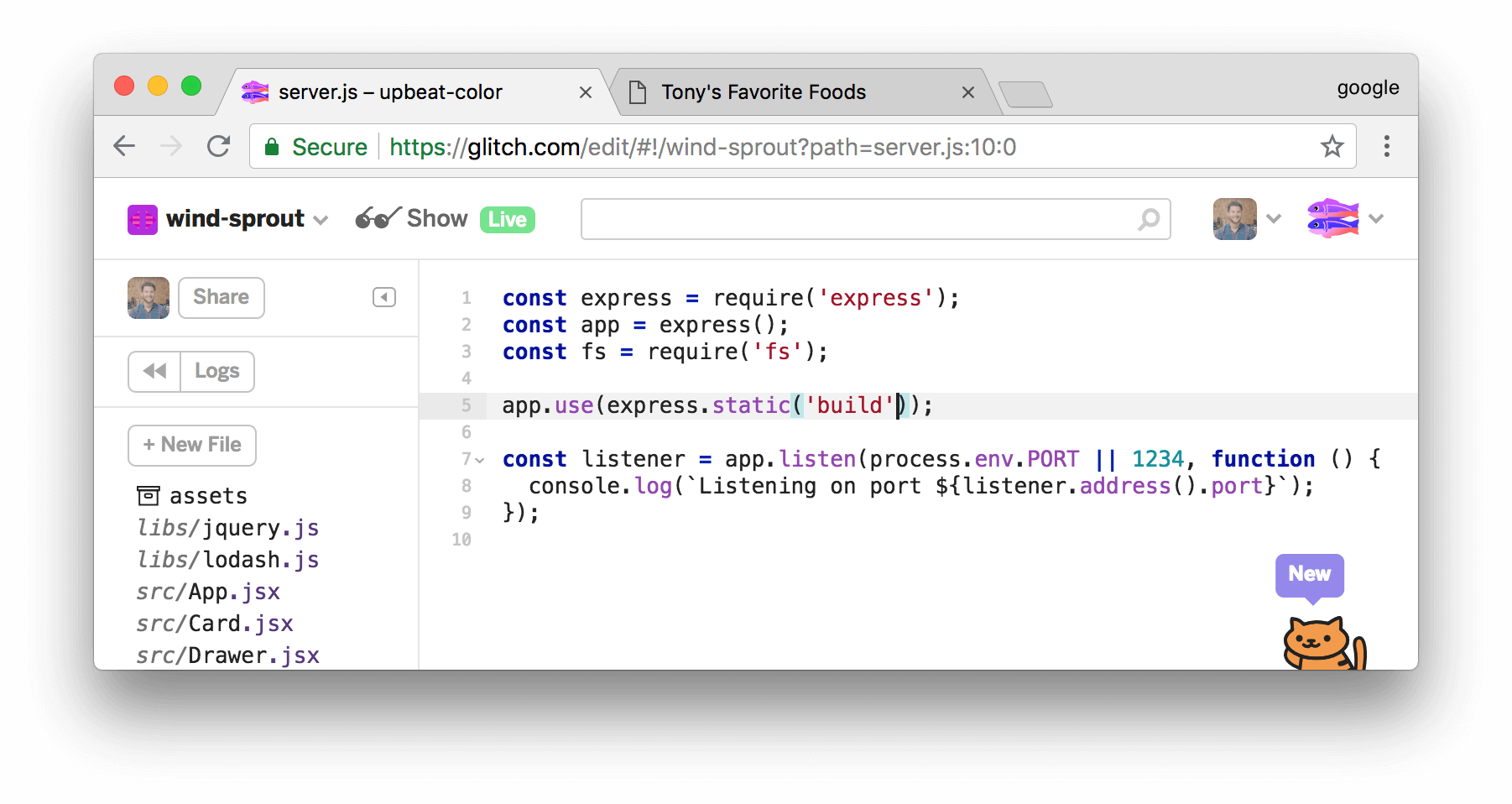Click the sunglasses Show icon
Viewport: 1512px width, 804px height.
pyautogui.click(x=377, y=217)
